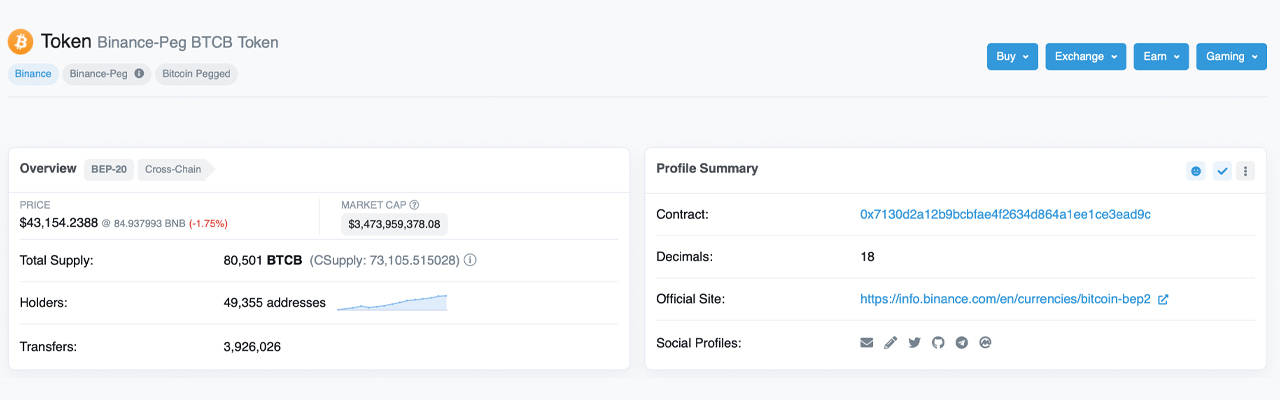The image size is (1280, 400).
Task: Click the CSupply info icon
Action: [x=470, y=260]
